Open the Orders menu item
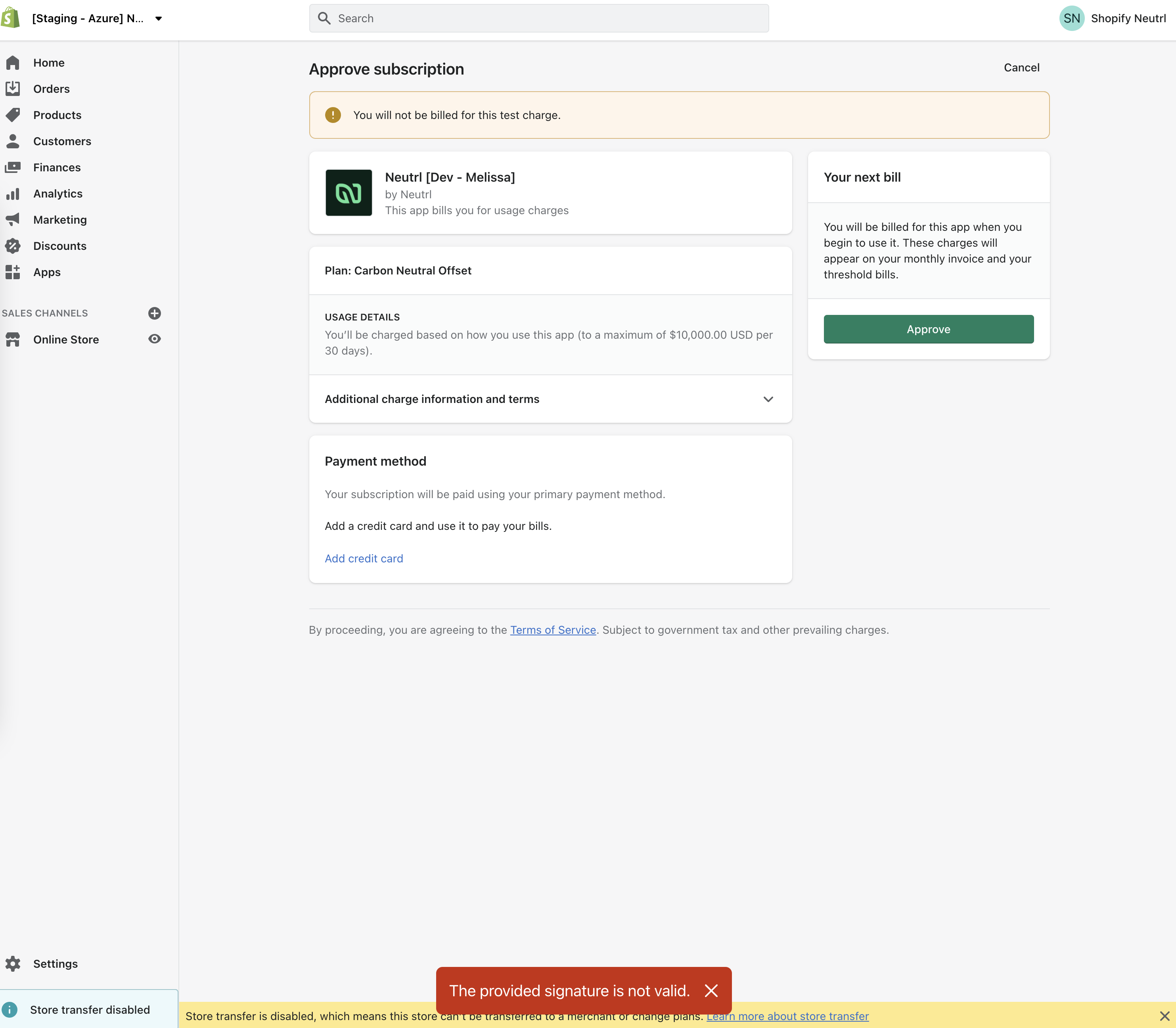This screenshot has width=1176, height=1028. [52, 89]
